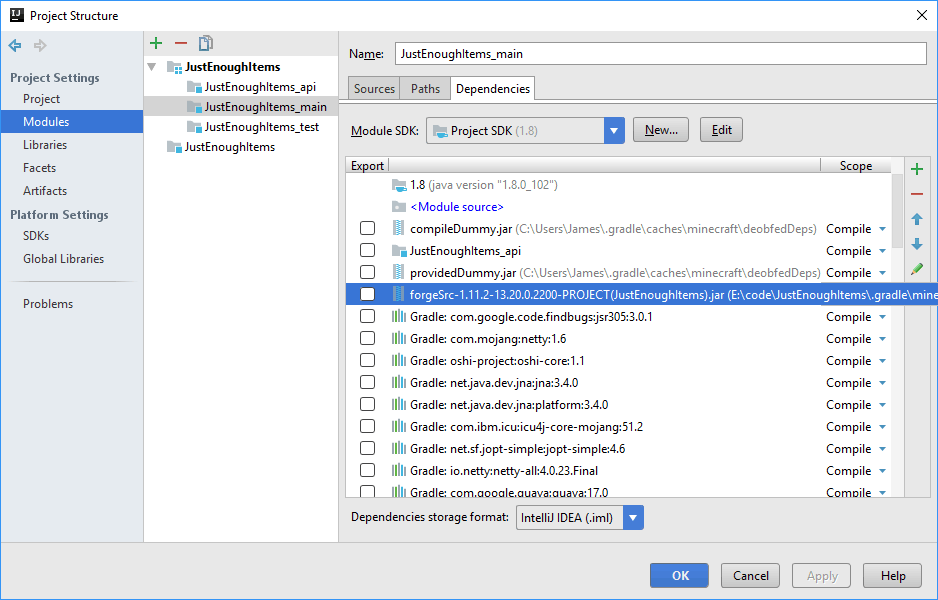Open scope dropdown for compileDummy.jar

coord(882,229)
